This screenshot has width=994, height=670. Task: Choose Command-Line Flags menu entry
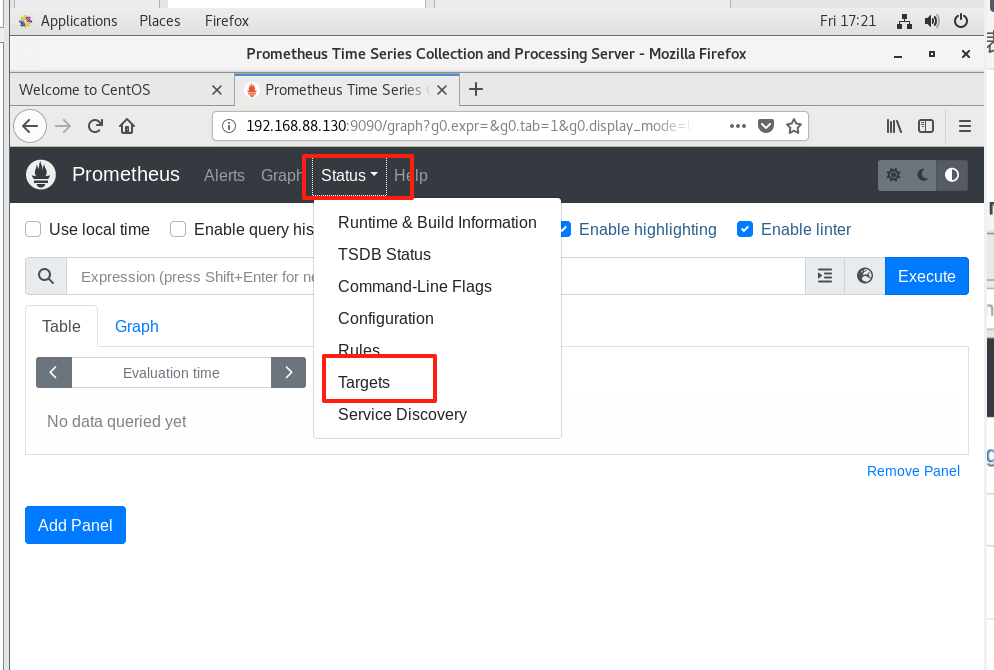click(x=437, y=287)
